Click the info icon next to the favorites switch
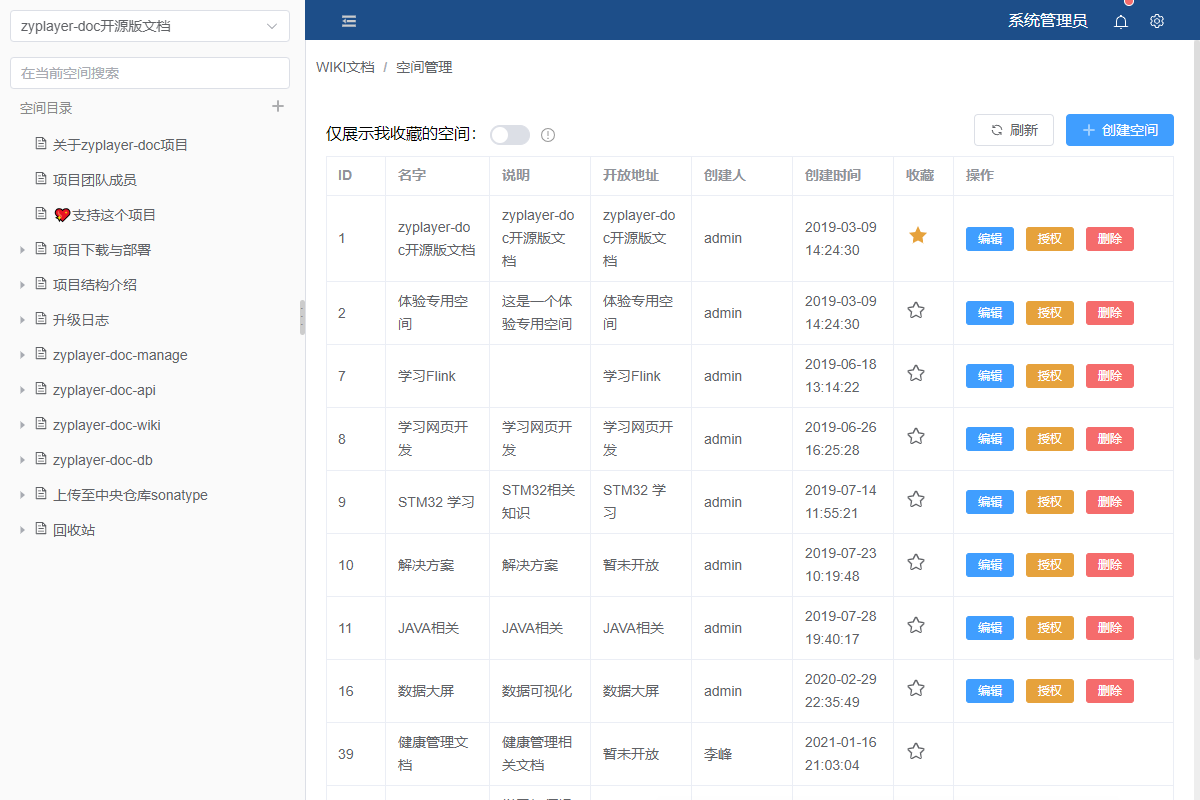Viewport: 1200px width, 800px height. tap(548, 135)
